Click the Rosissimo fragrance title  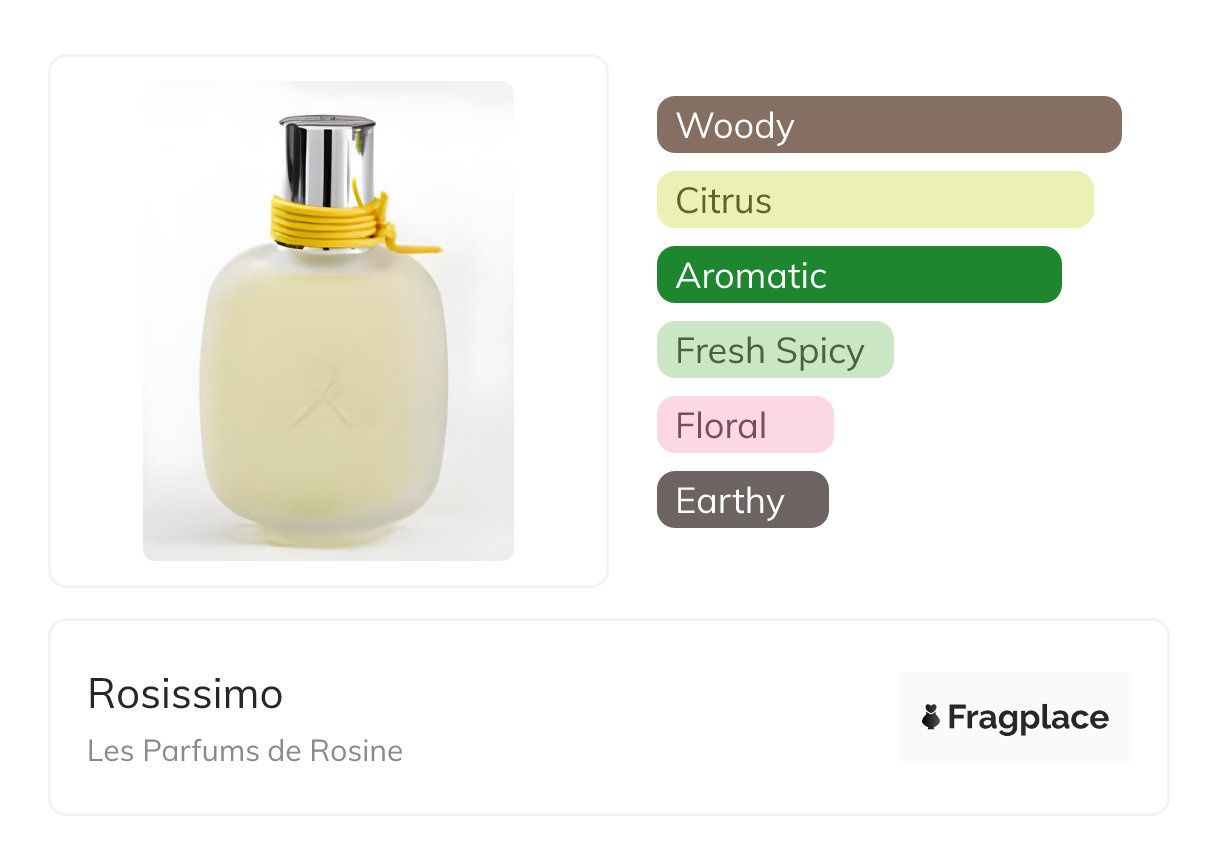coord(186,694)
